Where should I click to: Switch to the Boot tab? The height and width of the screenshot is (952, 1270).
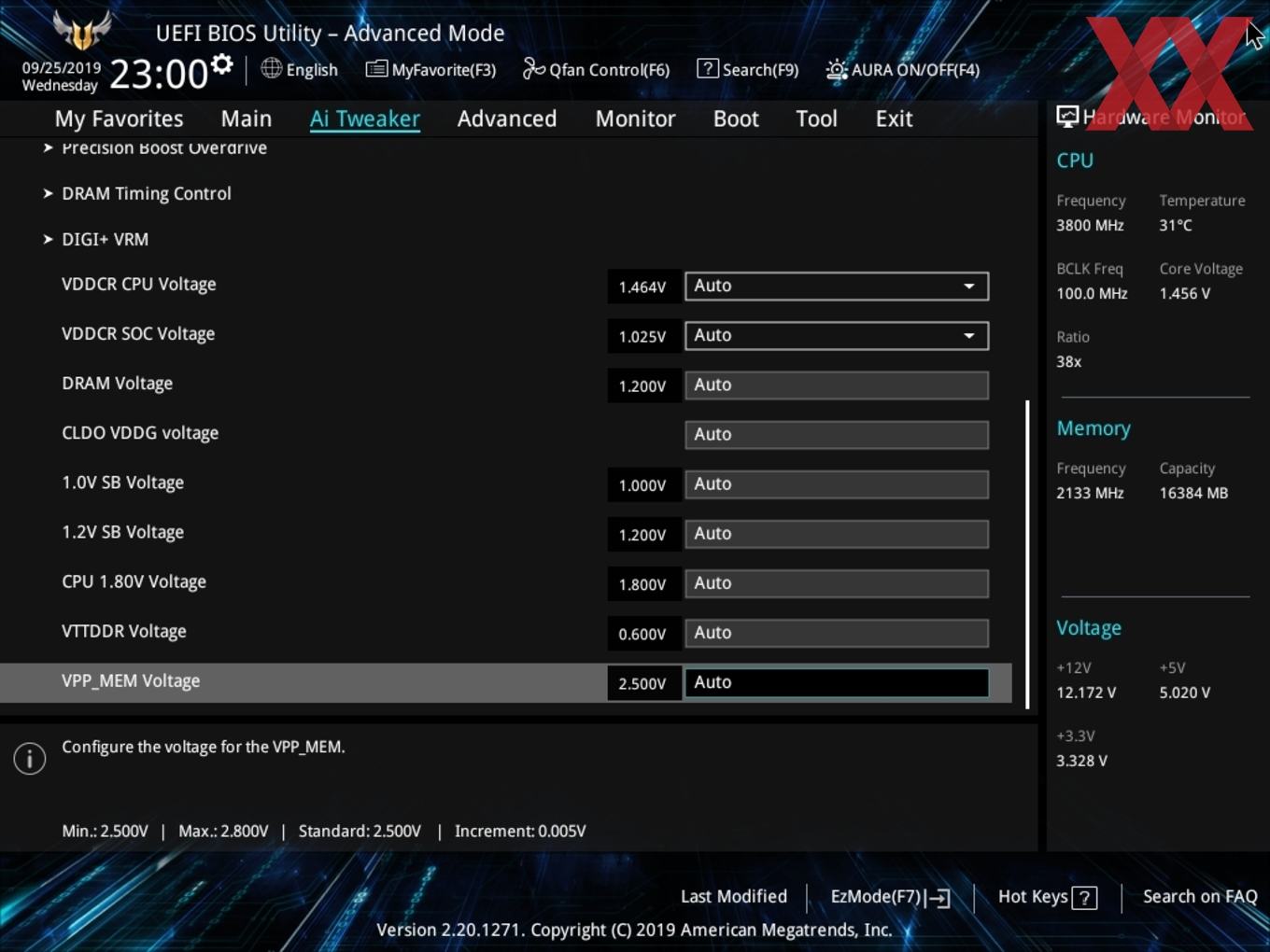736,119
